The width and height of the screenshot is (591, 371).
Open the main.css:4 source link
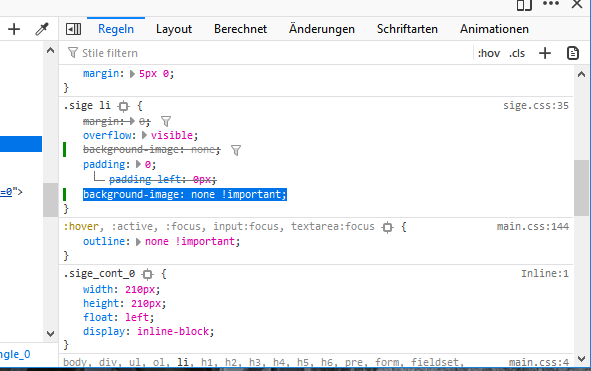539,362
